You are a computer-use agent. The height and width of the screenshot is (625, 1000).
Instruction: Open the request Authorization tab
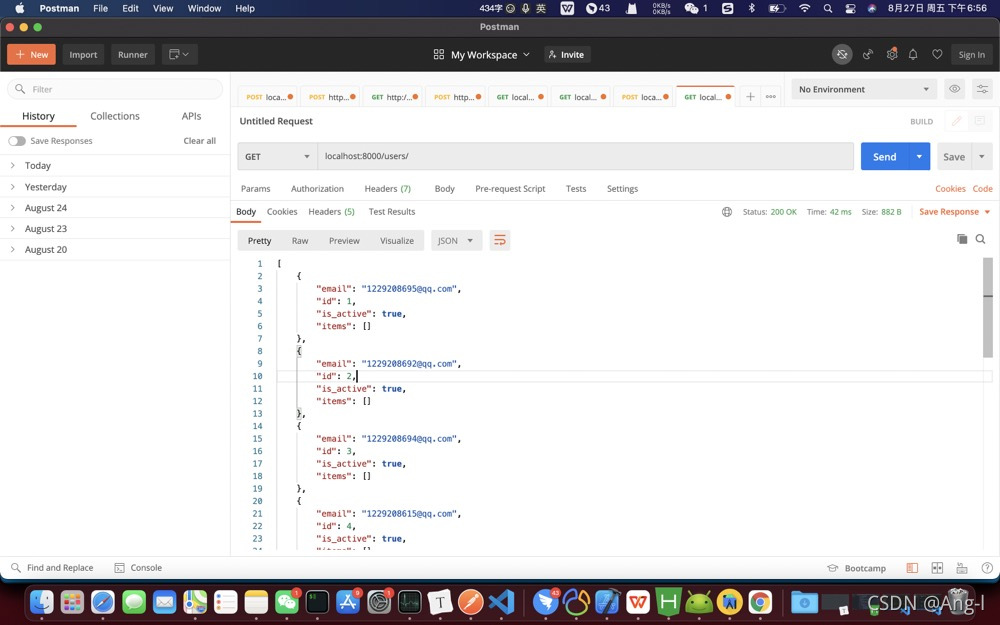[x=317, y=189]
